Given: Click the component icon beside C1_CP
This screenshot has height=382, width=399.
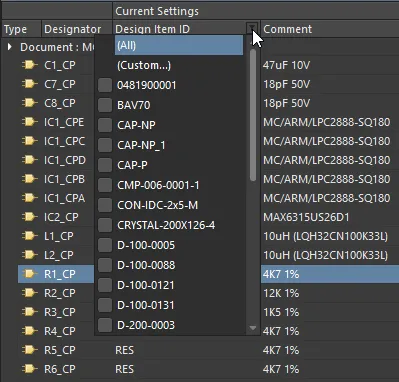Looking at the screenshot, I should [29, 65].
